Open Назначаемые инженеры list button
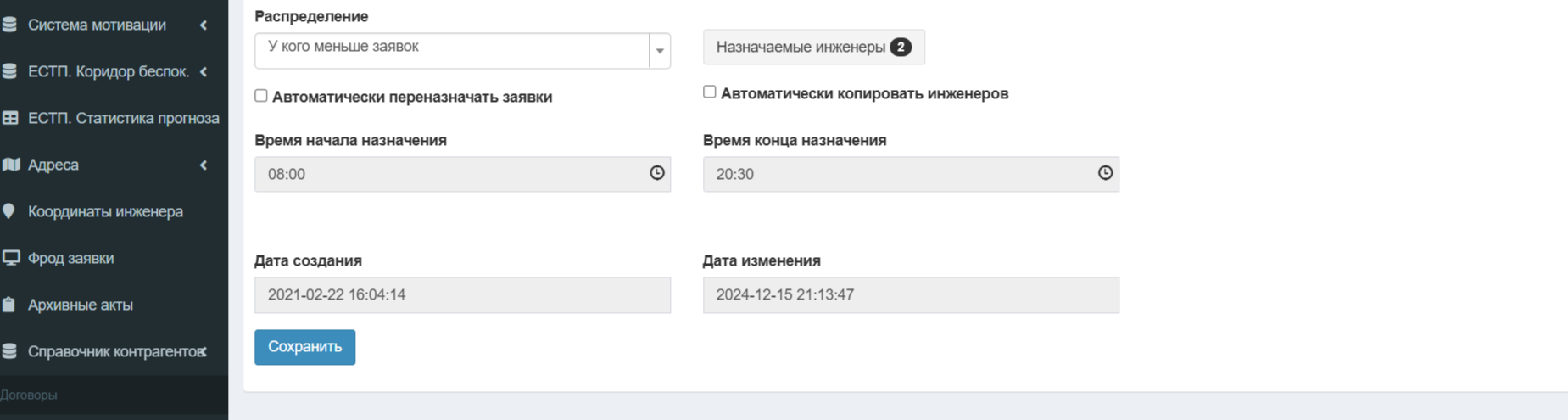Viewport: 1568px width, 420px height. [x=812, y=48]
